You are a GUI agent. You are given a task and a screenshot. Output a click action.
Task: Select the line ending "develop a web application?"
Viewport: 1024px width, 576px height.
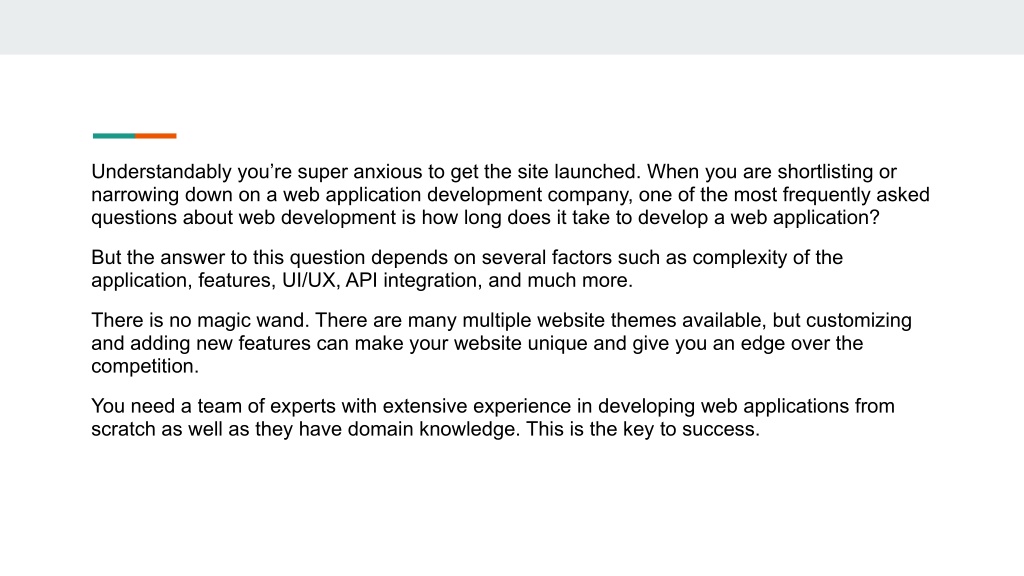coord(485,217)
